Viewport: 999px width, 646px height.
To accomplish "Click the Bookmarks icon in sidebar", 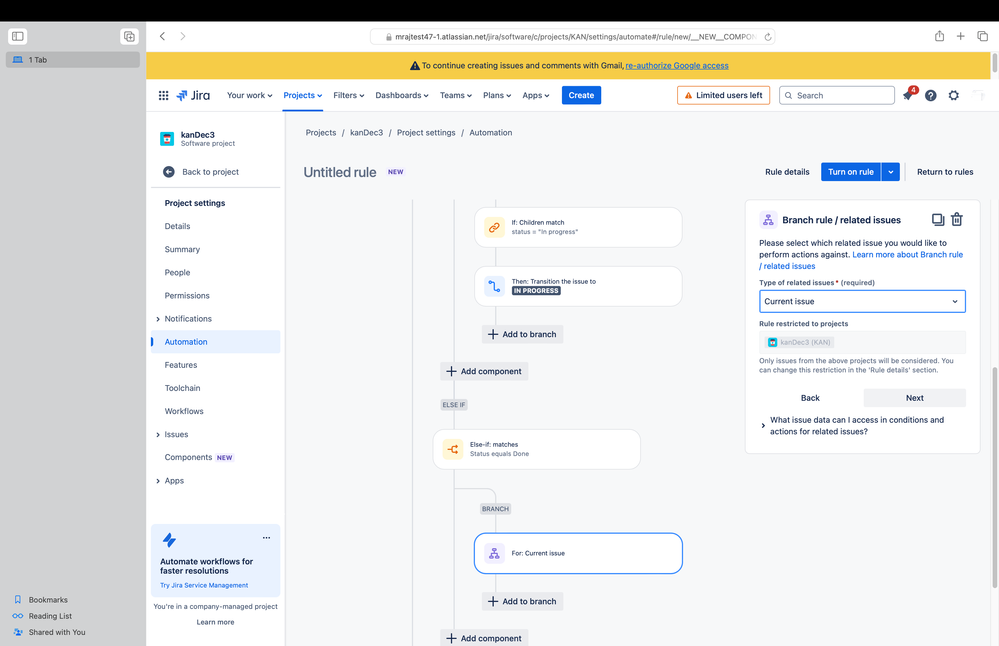I will (18, 599).
